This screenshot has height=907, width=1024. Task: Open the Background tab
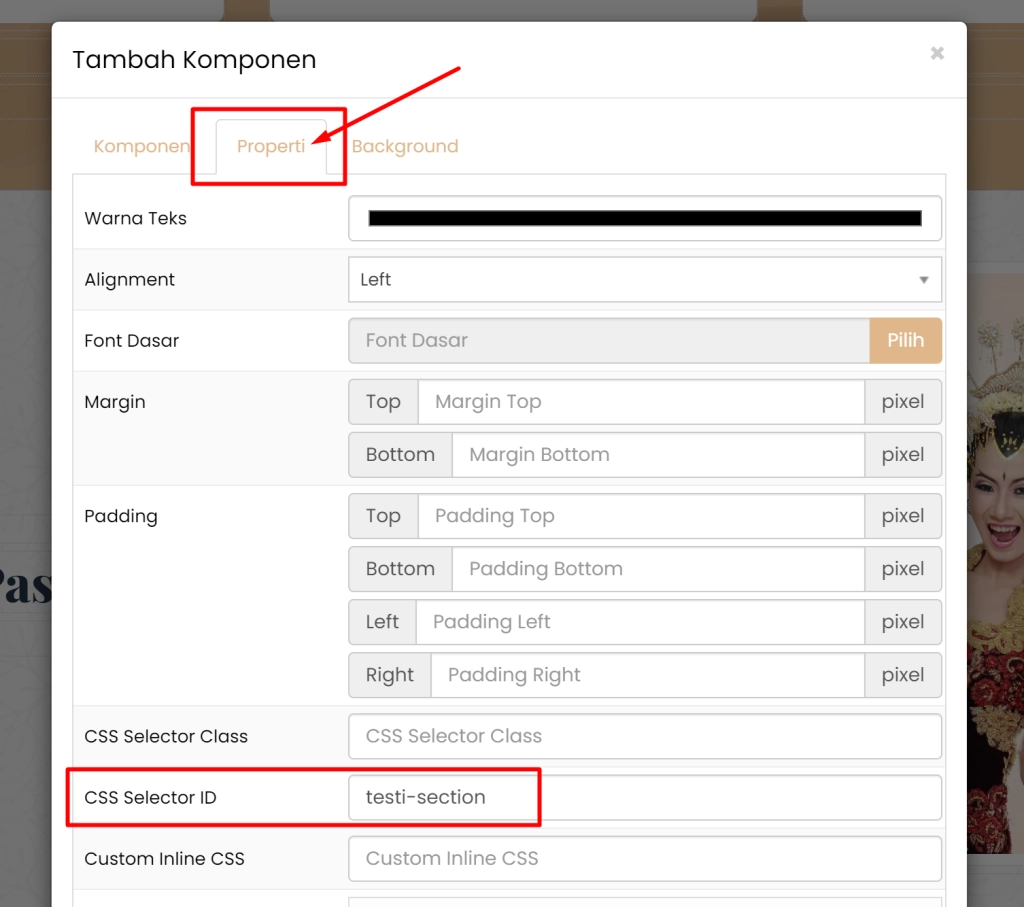tap(404, 146)
